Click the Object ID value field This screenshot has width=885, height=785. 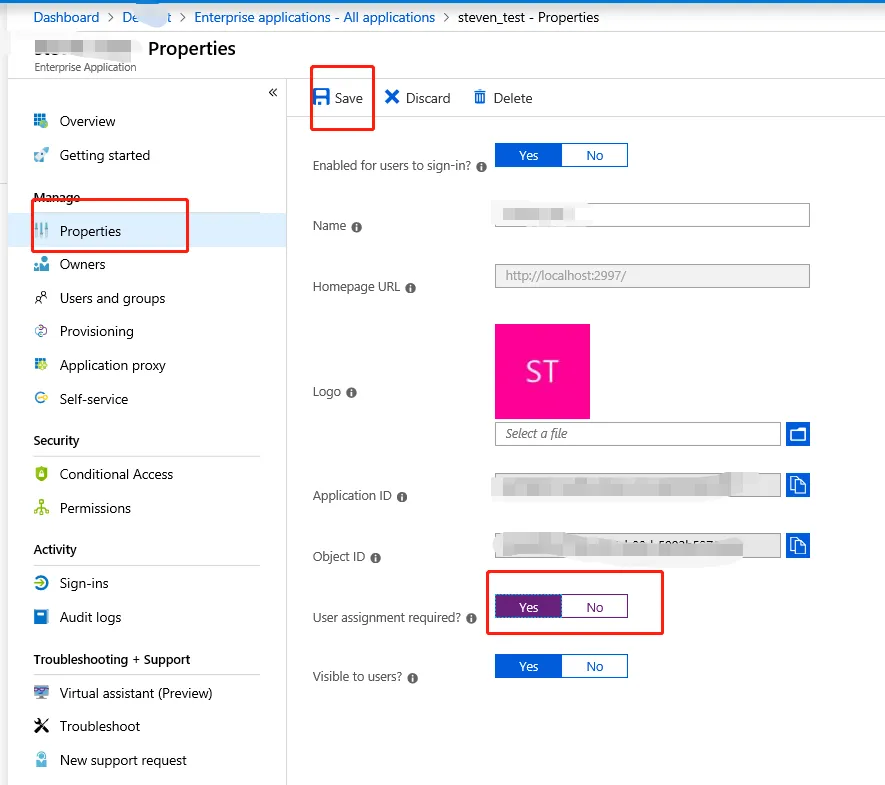point(638,546)
